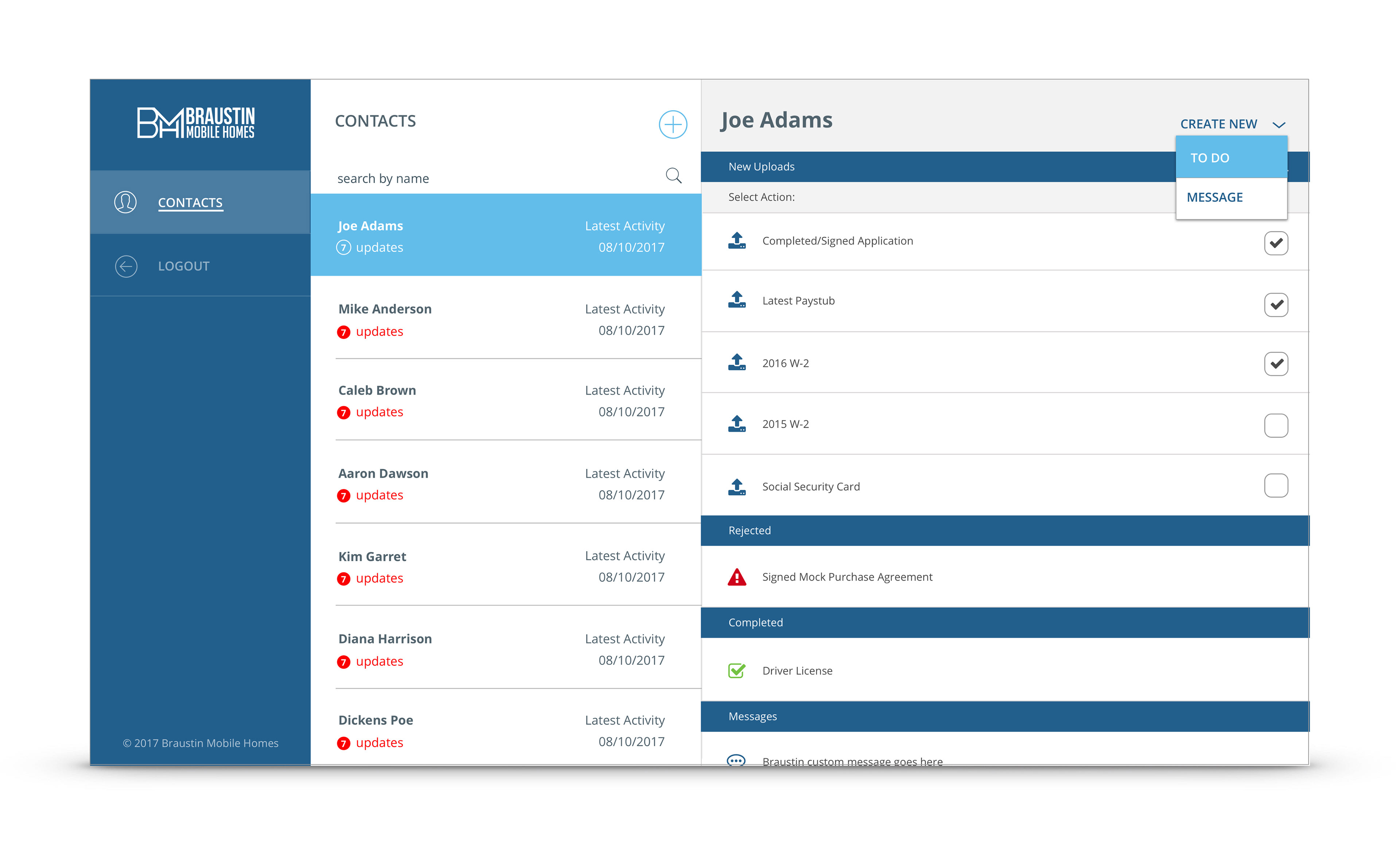Click the Logout arrow icon
Viewport: 1400px width, 860px height.
pyautogui.click(x=126, y=266)
